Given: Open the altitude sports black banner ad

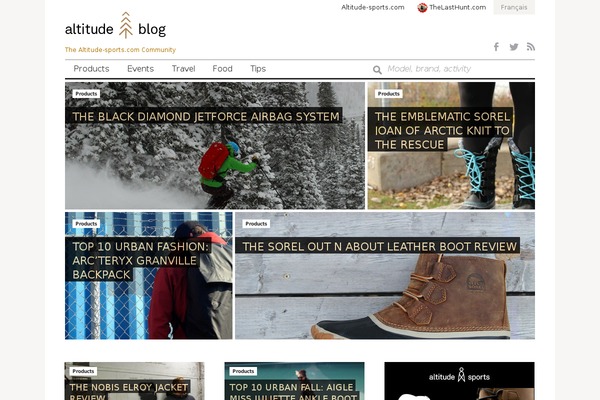Looking at the screenshot, I should (x=459, y=381).
